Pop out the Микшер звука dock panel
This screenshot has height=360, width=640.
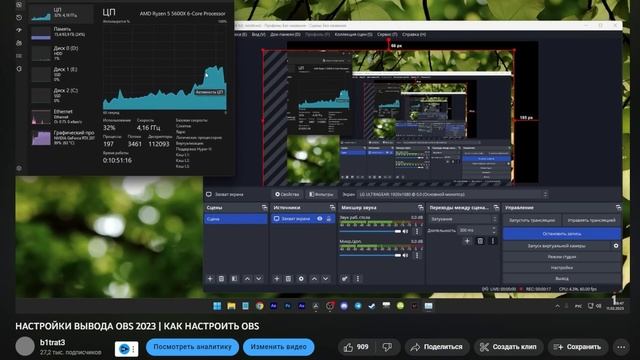[420, 208]
